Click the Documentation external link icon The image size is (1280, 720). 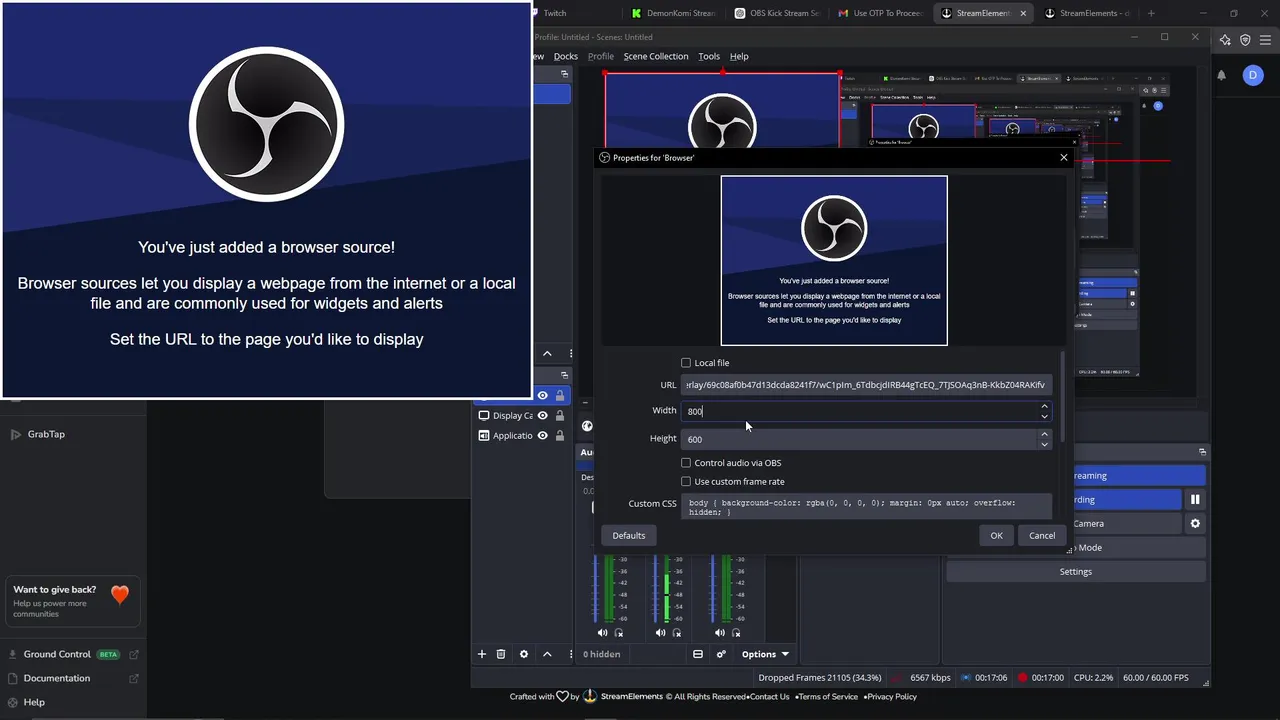(x=134, y=678)
